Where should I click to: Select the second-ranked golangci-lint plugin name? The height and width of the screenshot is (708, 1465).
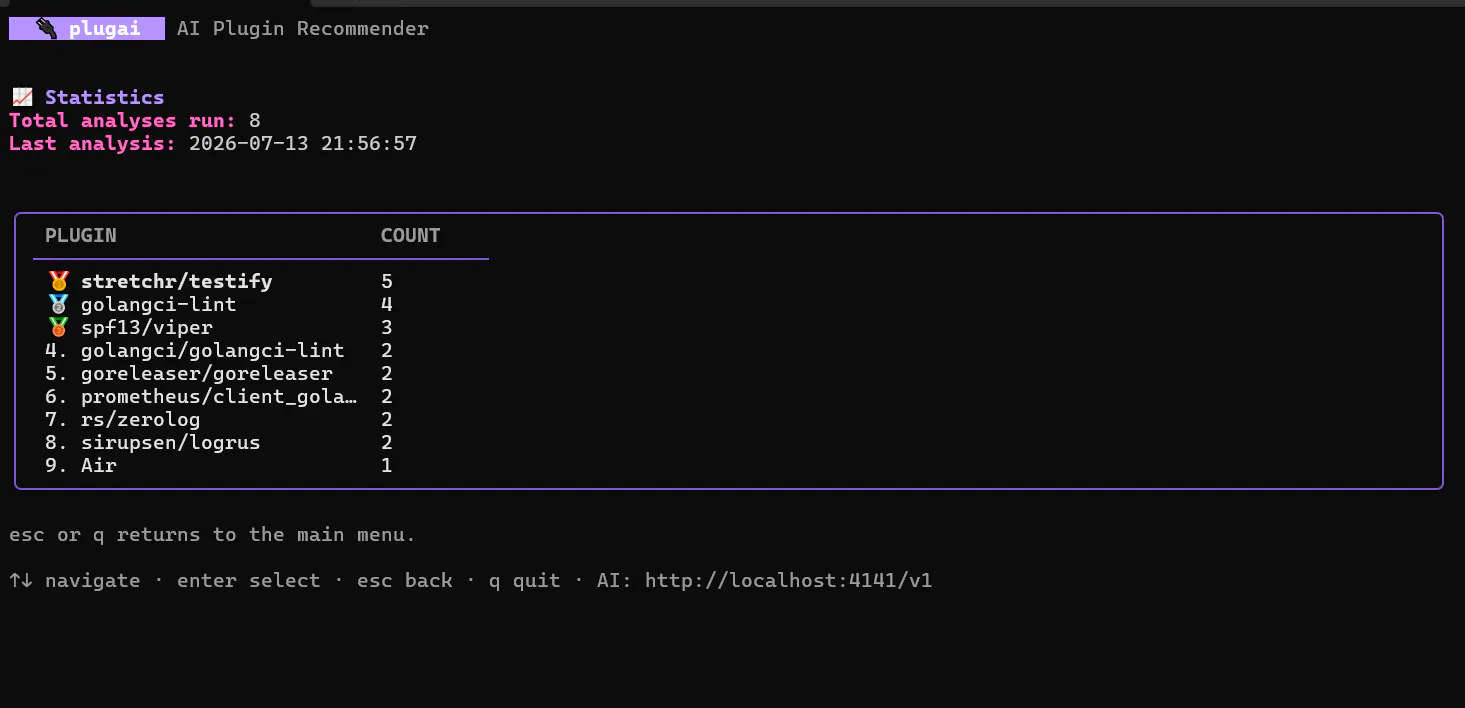[159, 304]
